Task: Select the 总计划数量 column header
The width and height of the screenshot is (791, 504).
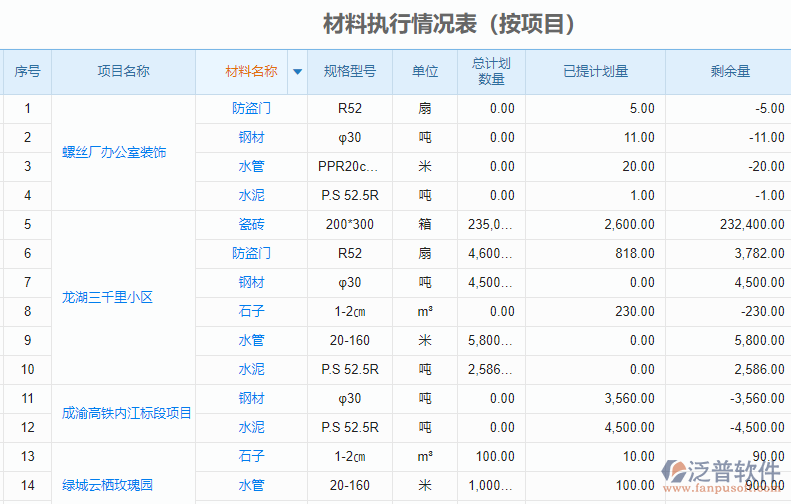Action: (491, 72)
